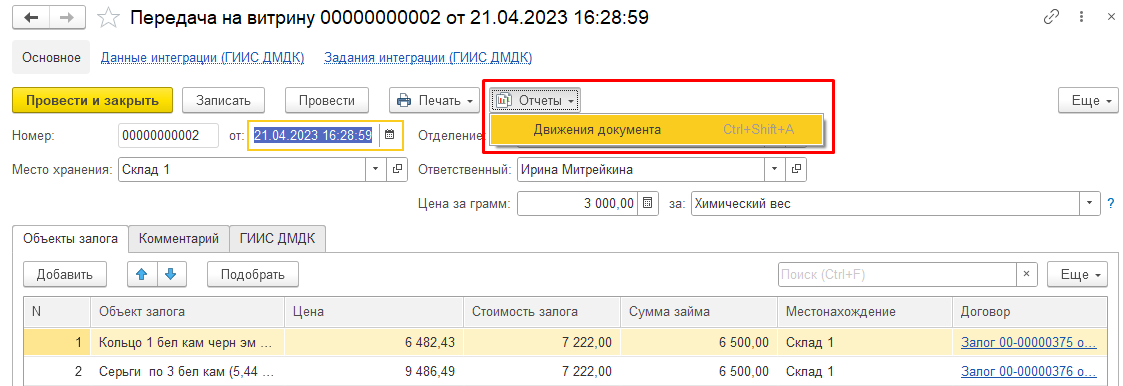Expand the Химический вес dropdown arrow
Image resolution: width=1123 pixels, height=386 pixels.
tap(1090, 203)
